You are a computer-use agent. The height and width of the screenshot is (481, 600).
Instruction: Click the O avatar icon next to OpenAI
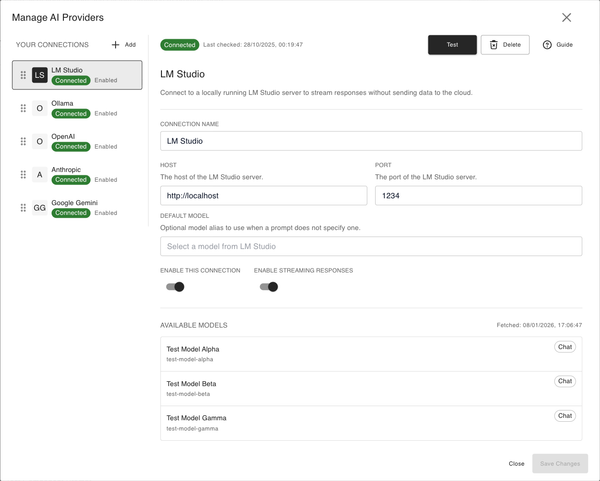39,141
